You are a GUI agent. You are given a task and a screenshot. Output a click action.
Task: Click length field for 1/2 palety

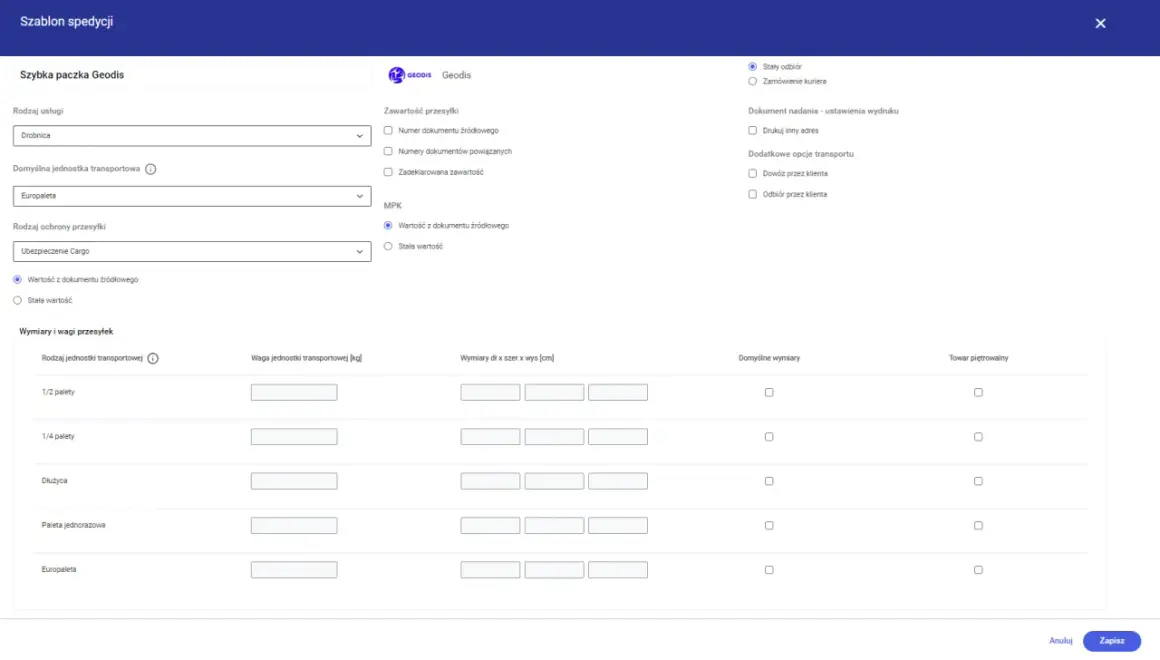pos(490,392)
